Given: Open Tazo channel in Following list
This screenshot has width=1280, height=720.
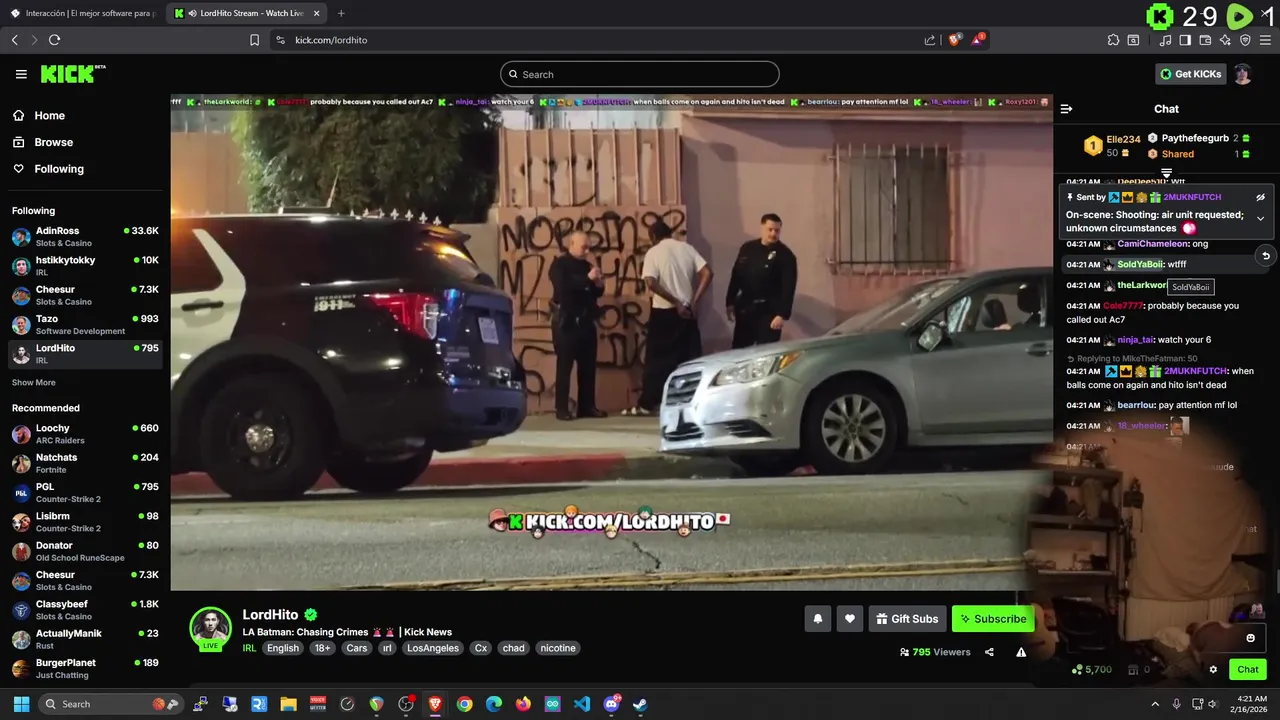Looking at the screenshot, I should (85, 324).
